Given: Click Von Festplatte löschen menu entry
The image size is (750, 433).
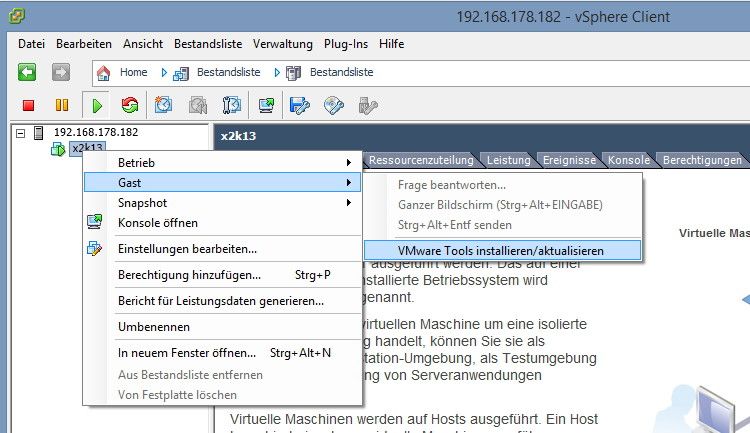Looking at the screenshot, I should 222,395.
